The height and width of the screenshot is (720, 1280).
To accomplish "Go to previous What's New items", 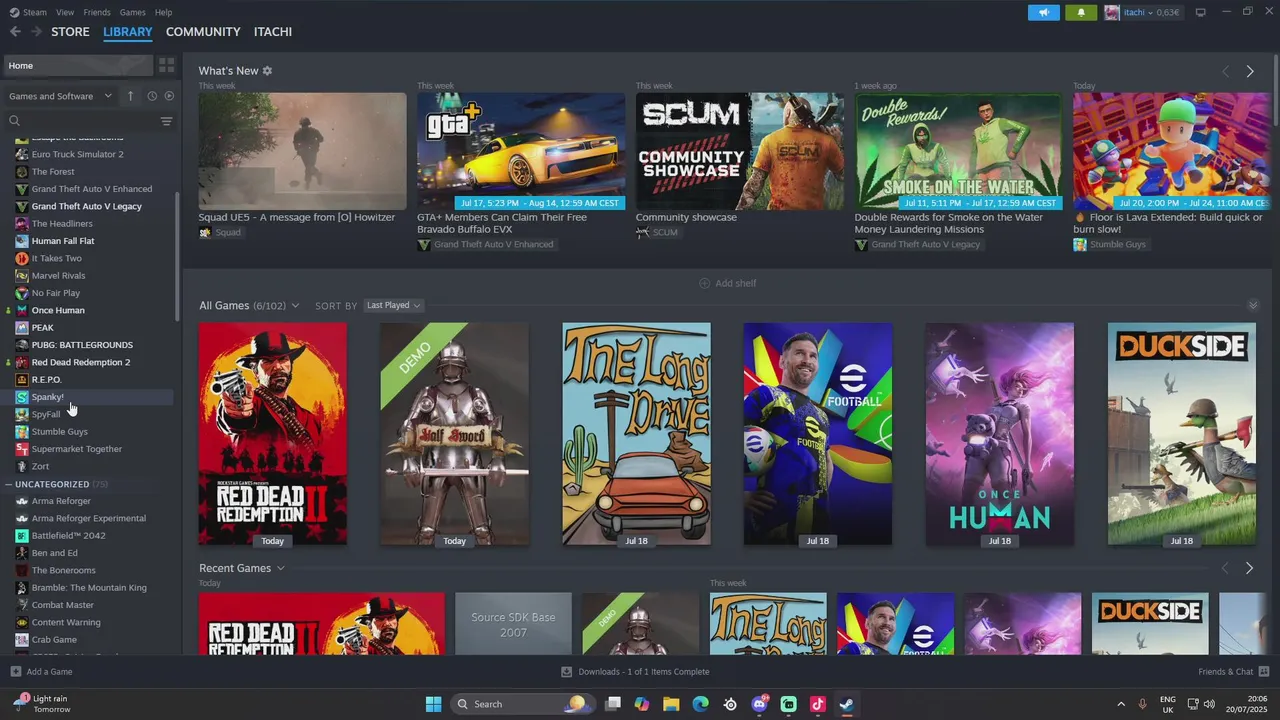I will click(1226, 71).
